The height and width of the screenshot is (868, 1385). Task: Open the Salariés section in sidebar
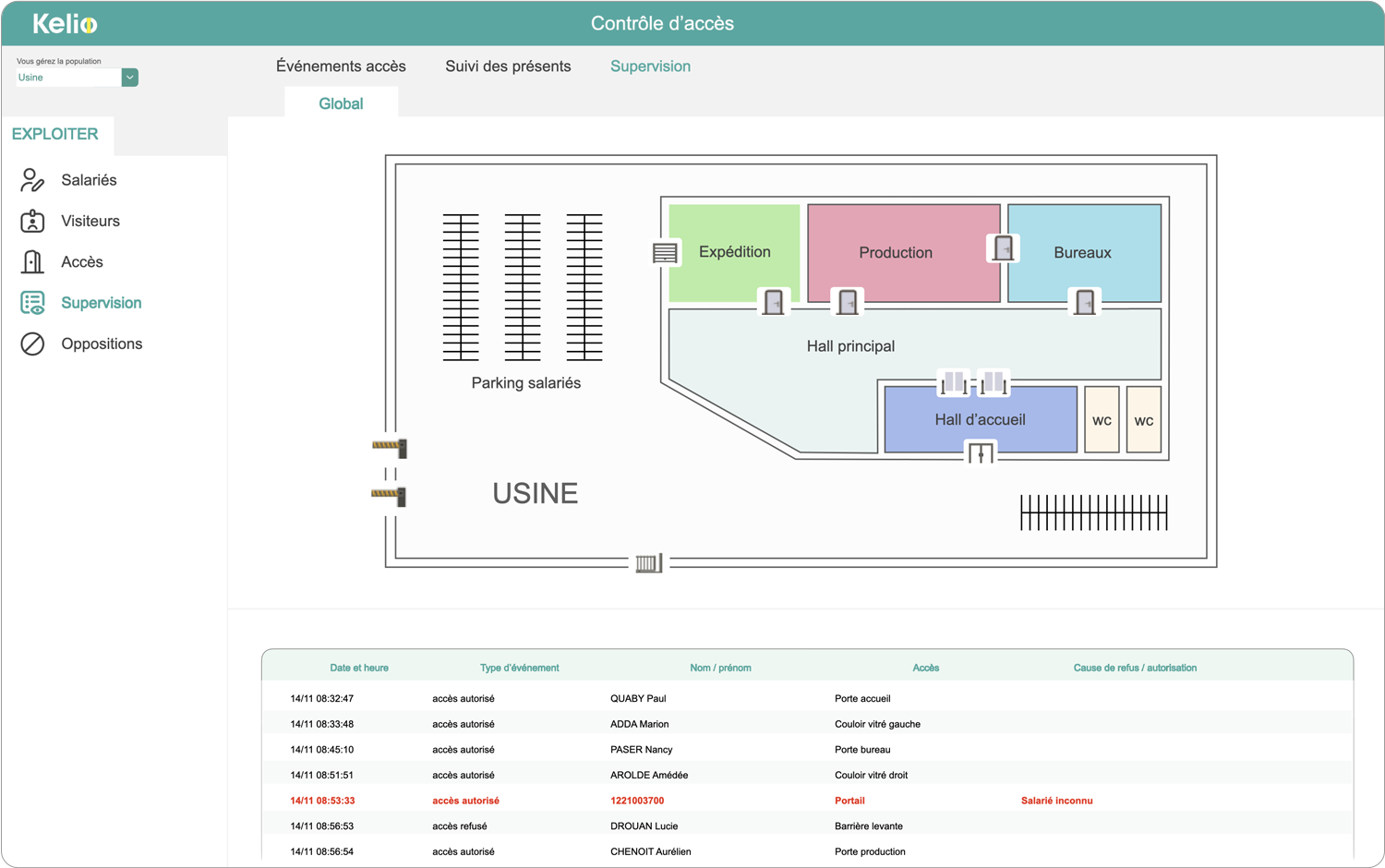click(89, 180)
